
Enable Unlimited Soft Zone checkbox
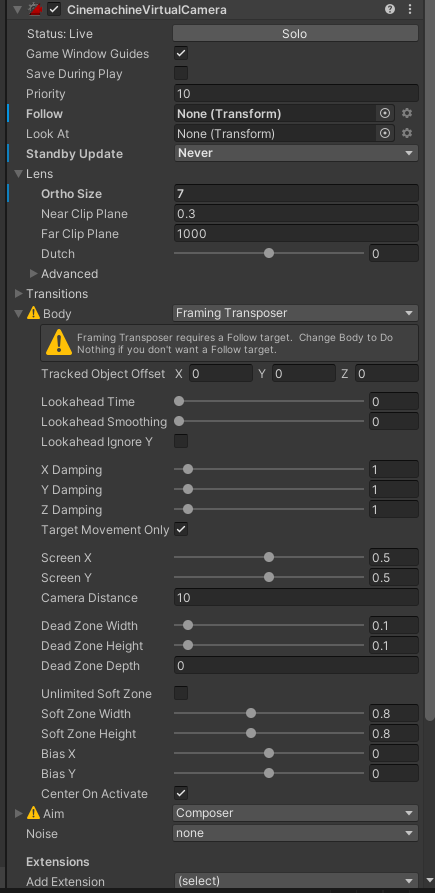pos(181,693)
